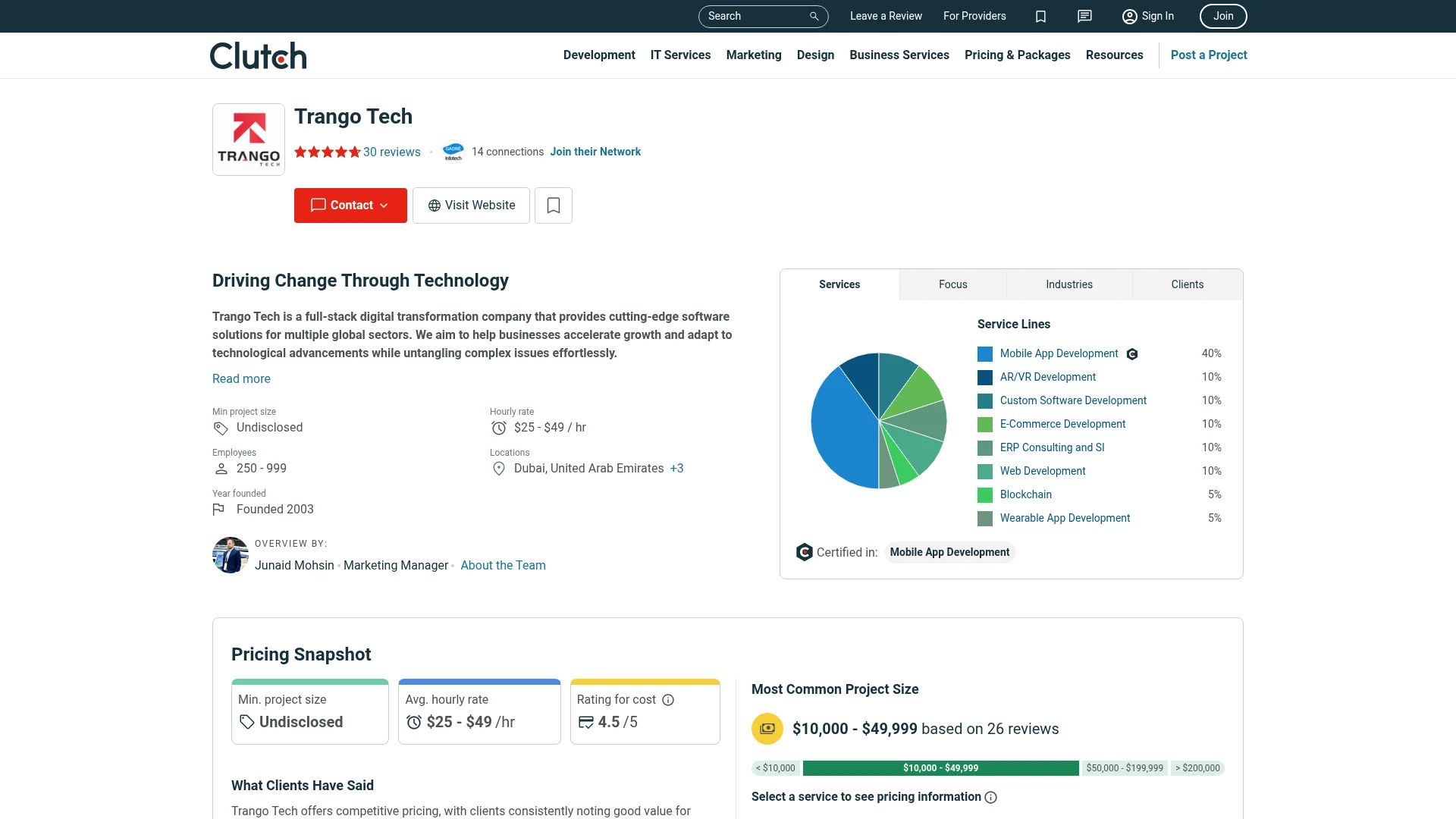Click the info icon beside pricing information

pos(990,797)
